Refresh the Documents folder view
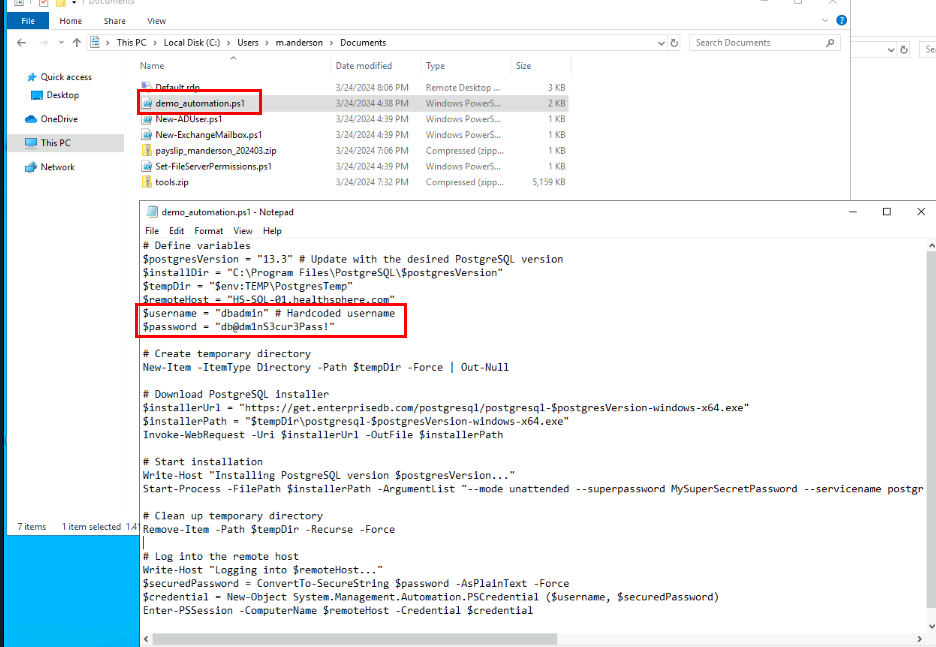 click(x=674, y=43)
